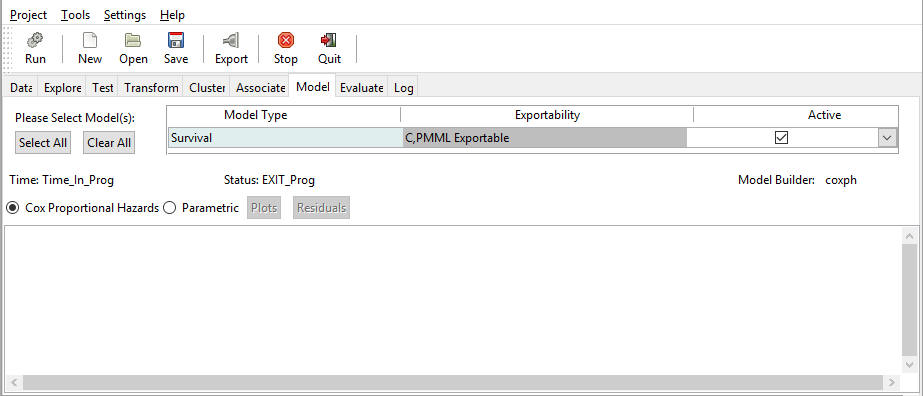Click the Exportability column header
The image size is (923, 396).
coord(547,115)
